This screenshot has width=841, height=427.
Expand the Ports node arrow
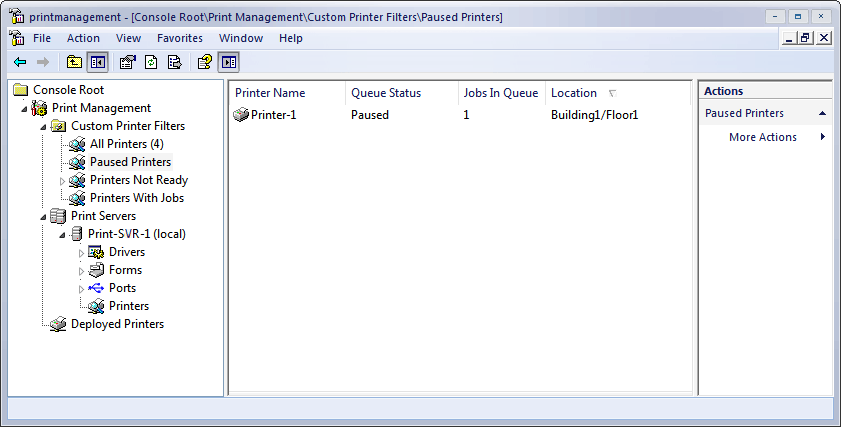[x=82, y=289]
